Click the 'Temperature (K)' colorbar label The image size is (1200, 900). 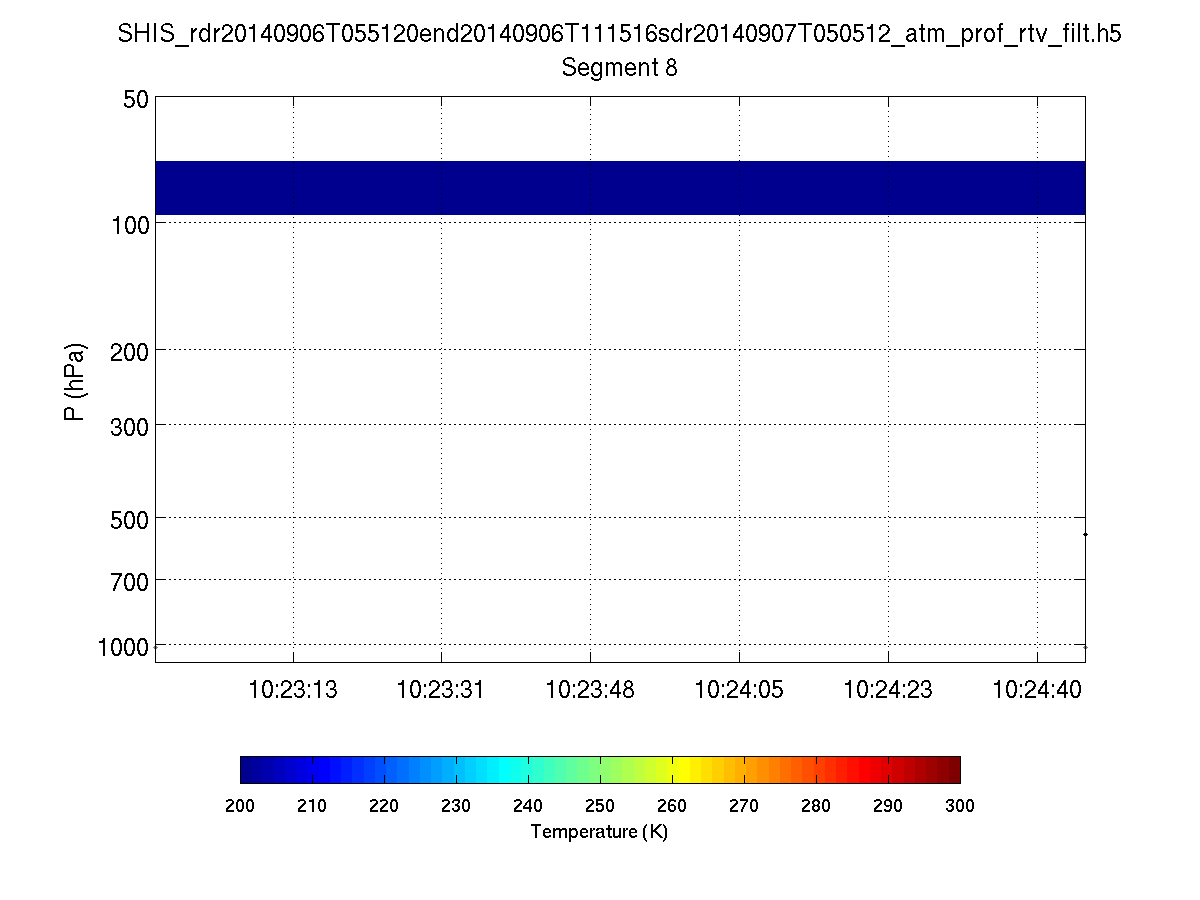click(599, 832)
